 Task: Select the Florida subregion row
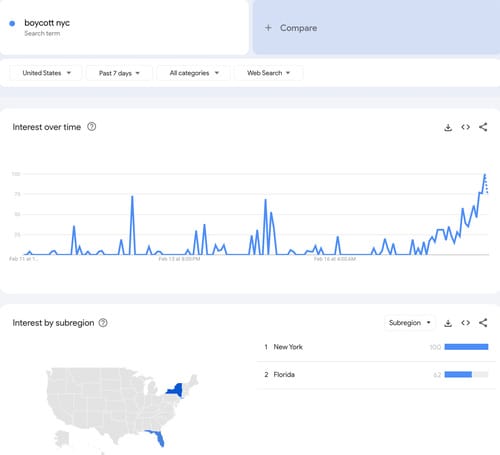click(376, 375)
